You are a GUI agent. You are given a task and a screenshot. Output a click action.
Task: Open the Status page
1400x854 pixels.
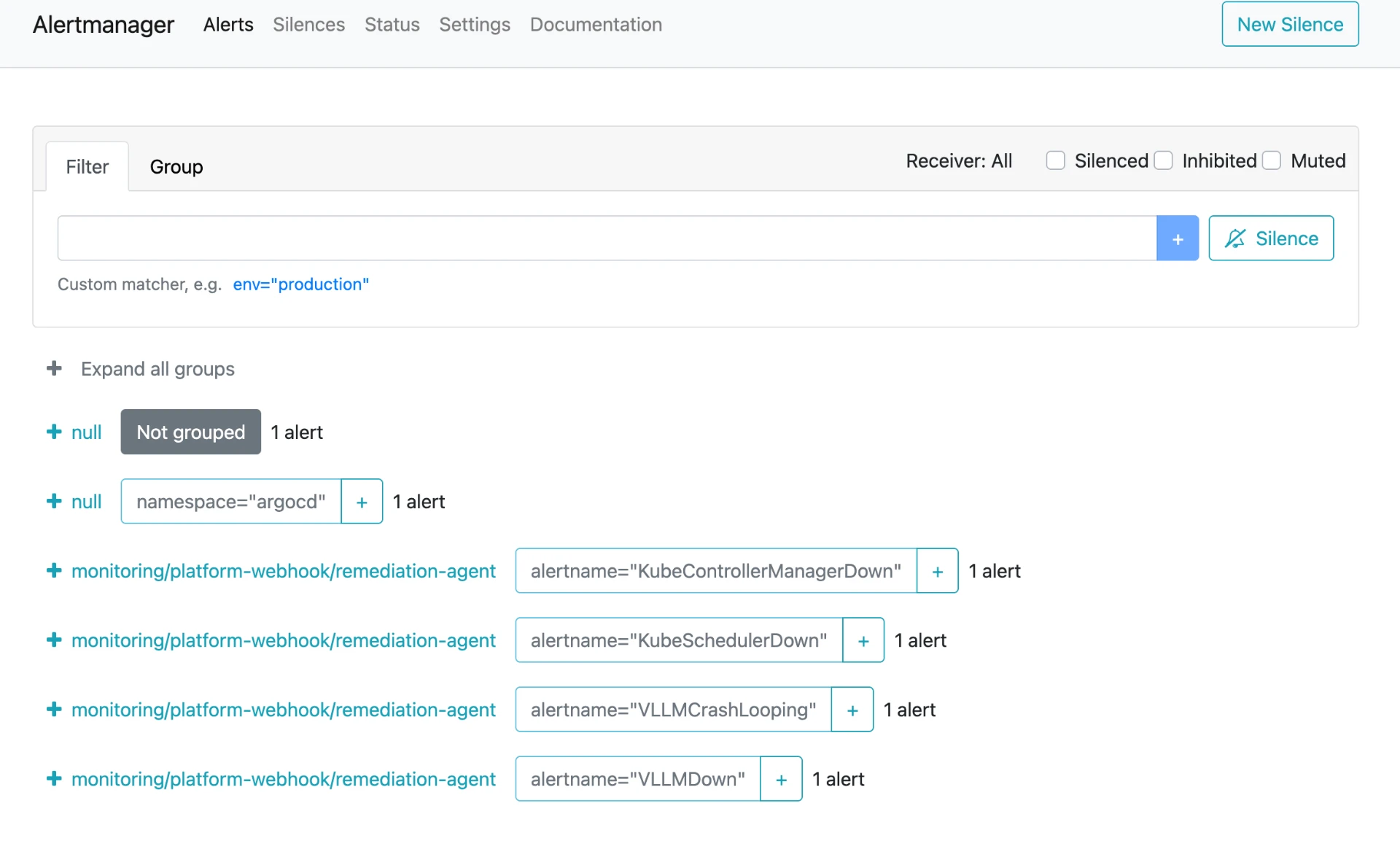(392, 25)
